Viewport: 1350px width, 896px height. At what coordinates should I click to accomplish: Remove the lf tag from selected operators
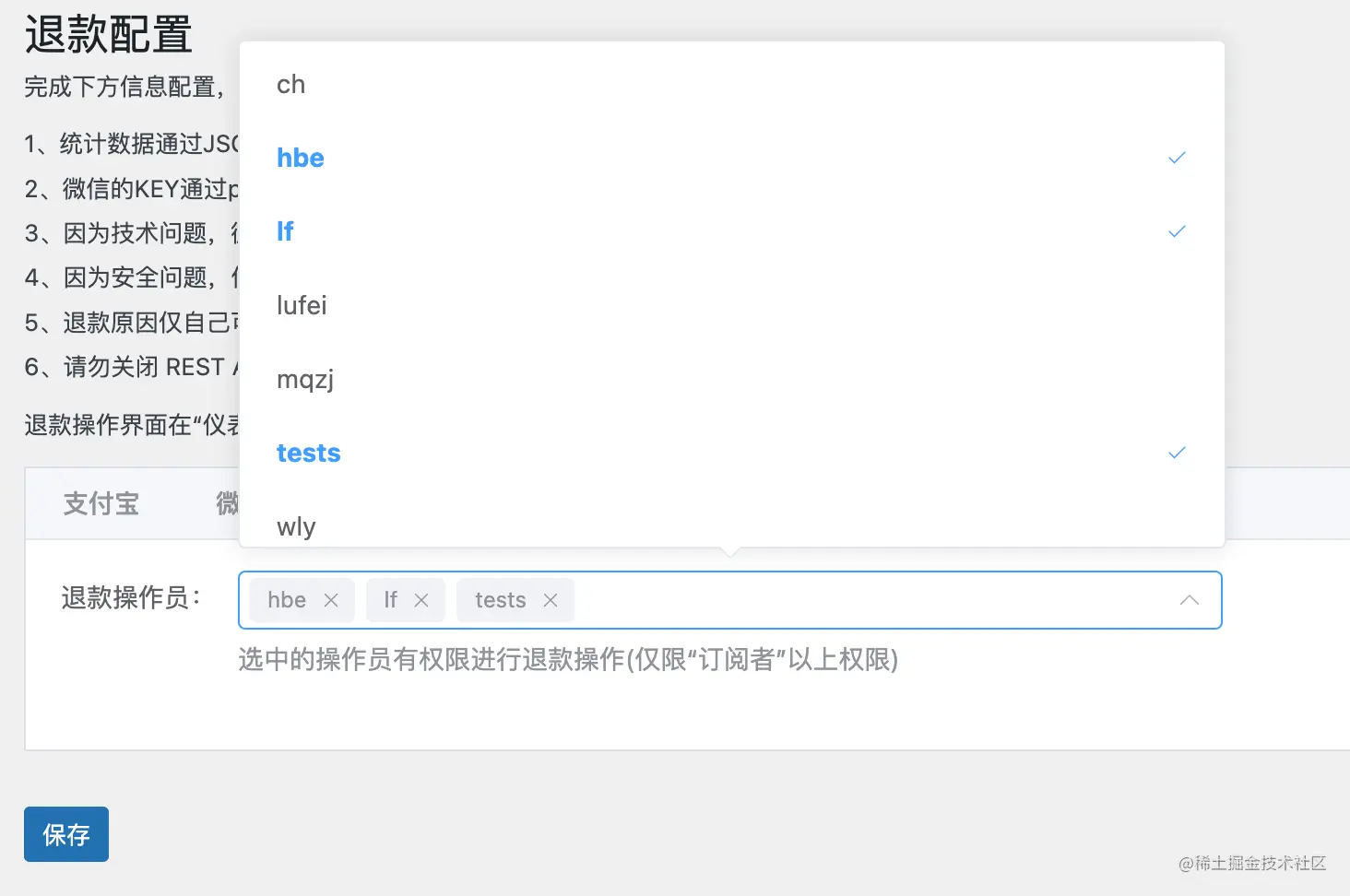[x=421, y=600]
